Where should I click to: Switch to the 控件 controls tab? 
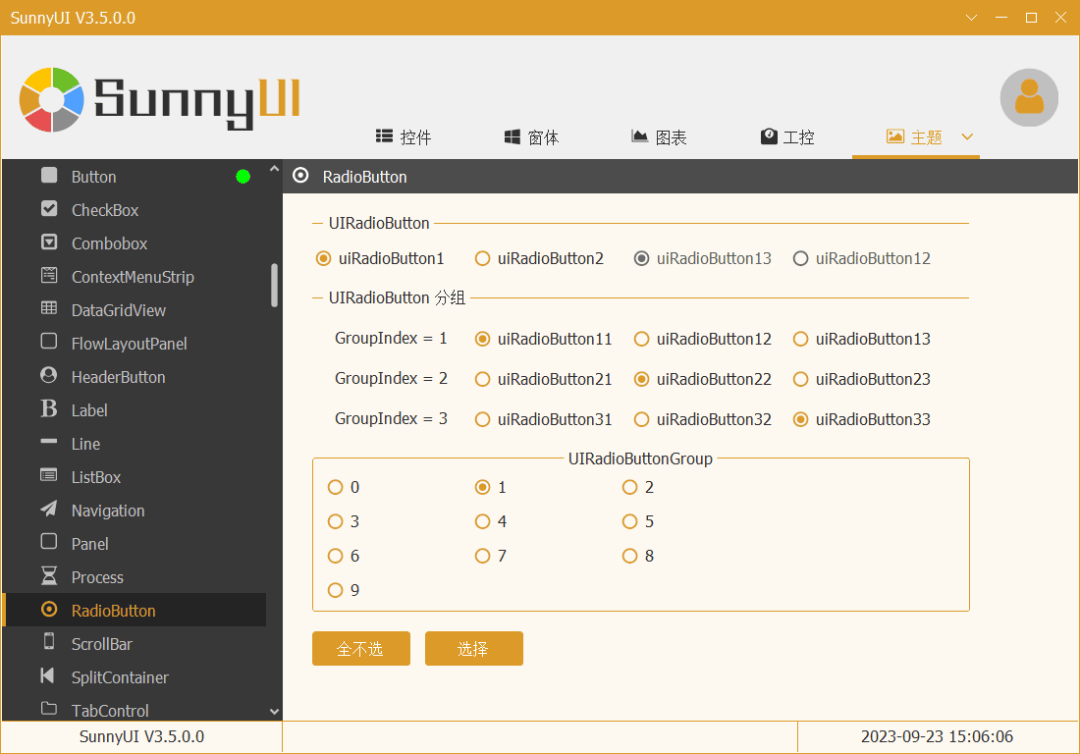(404, 137)
